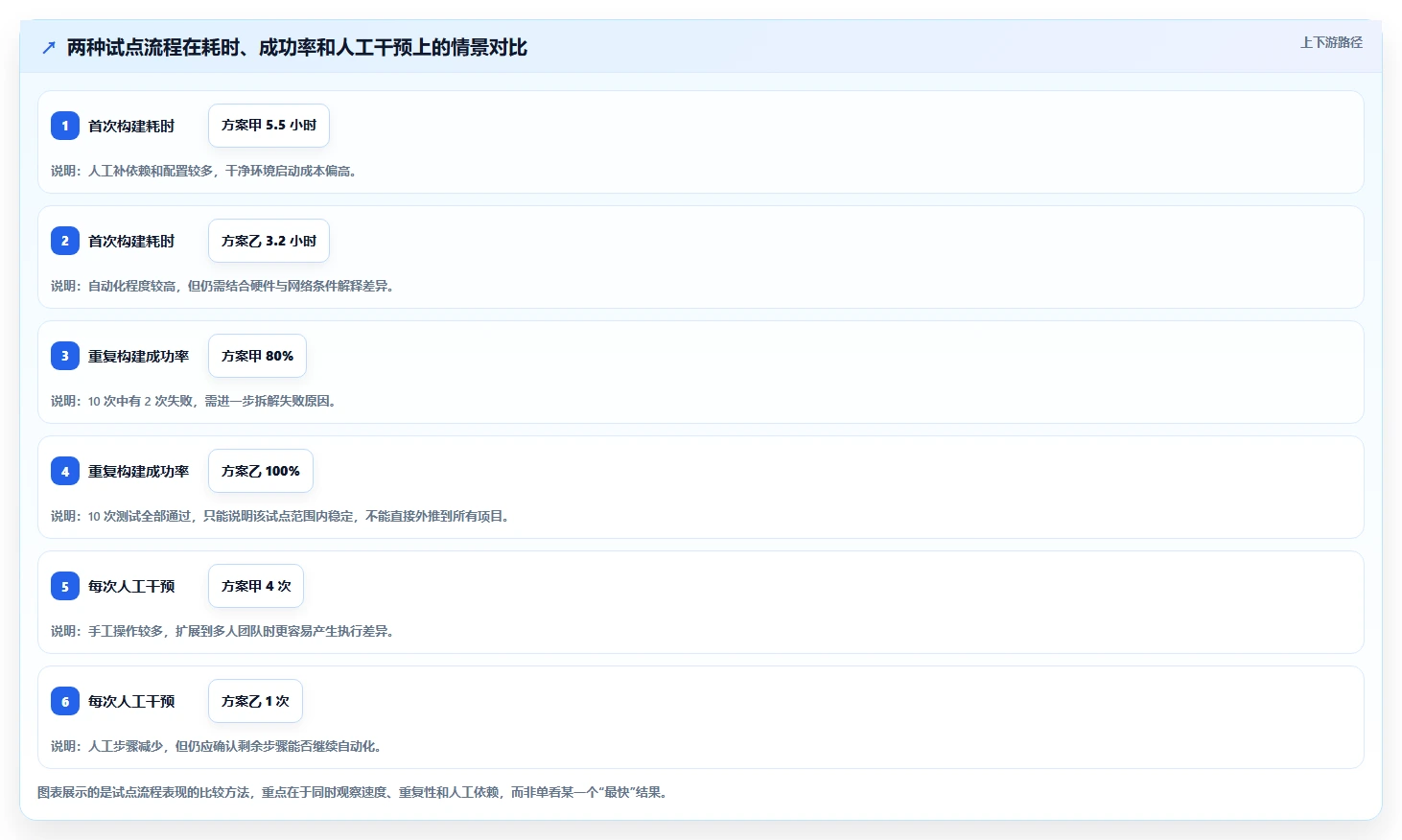Select the chart title 两种试点流程在耗时、成功率和人工干预上的情景对比
Viewport: 1402px width, 840px height.
(297, 48)
